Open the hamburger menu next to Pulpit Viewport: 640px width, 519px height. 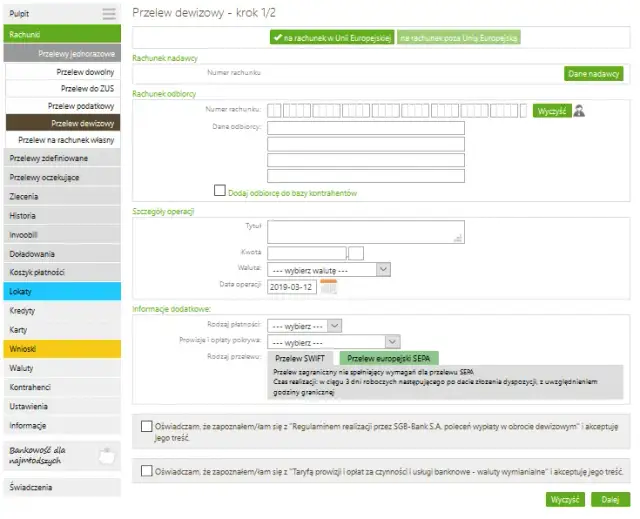click(x=109, y=14)
